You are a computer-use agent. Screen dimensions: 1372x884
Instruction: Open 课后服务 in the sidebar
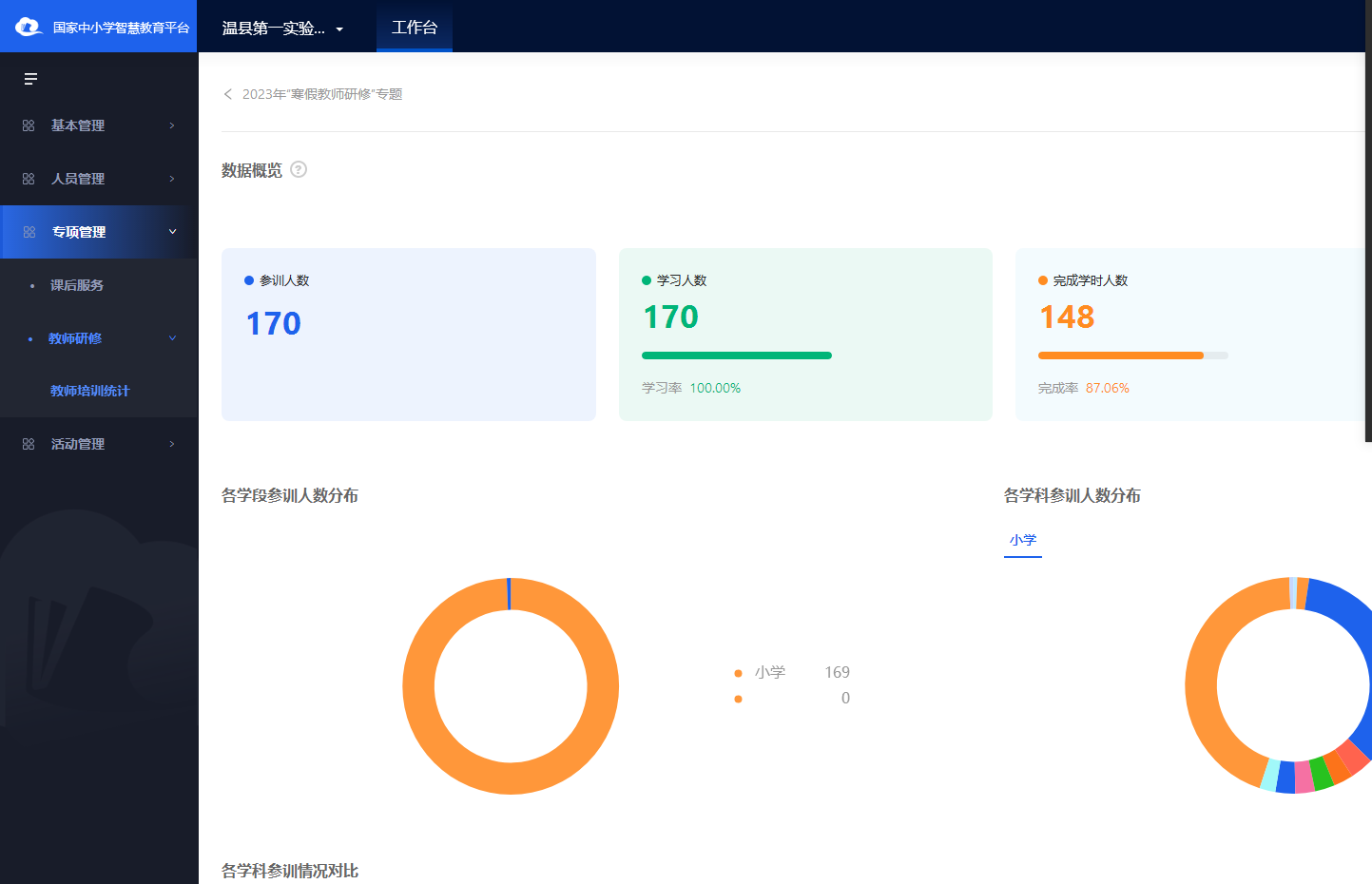click(x=77, y=285)
